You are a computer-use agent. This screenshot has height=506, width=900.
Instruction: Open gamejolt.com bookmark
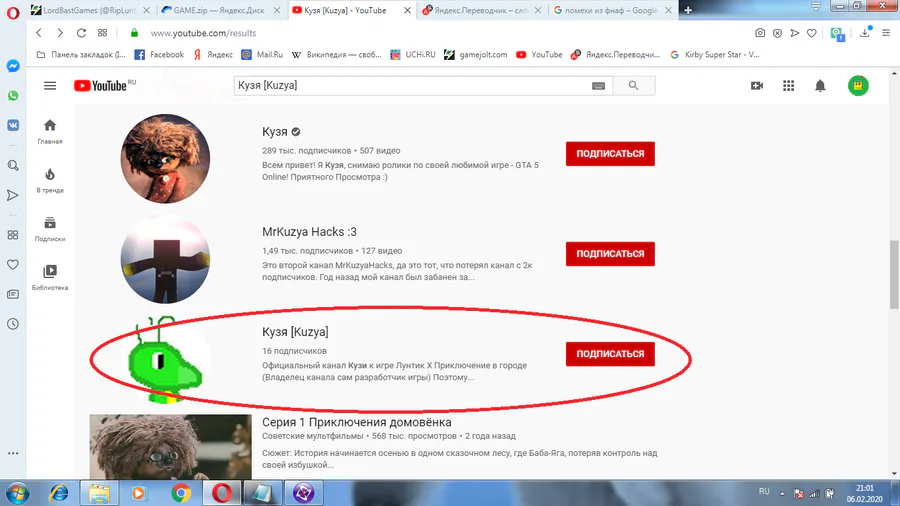point(475,55)
